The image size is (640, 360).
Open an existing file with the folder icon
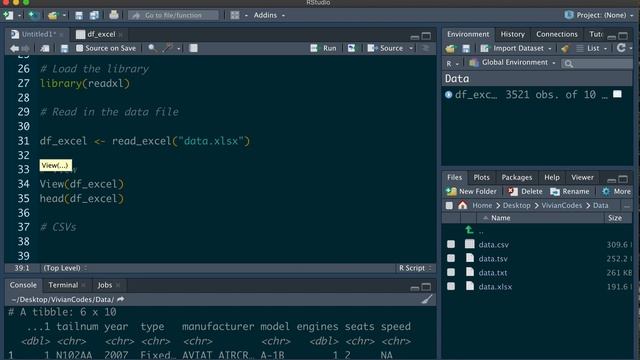(53, 16)
